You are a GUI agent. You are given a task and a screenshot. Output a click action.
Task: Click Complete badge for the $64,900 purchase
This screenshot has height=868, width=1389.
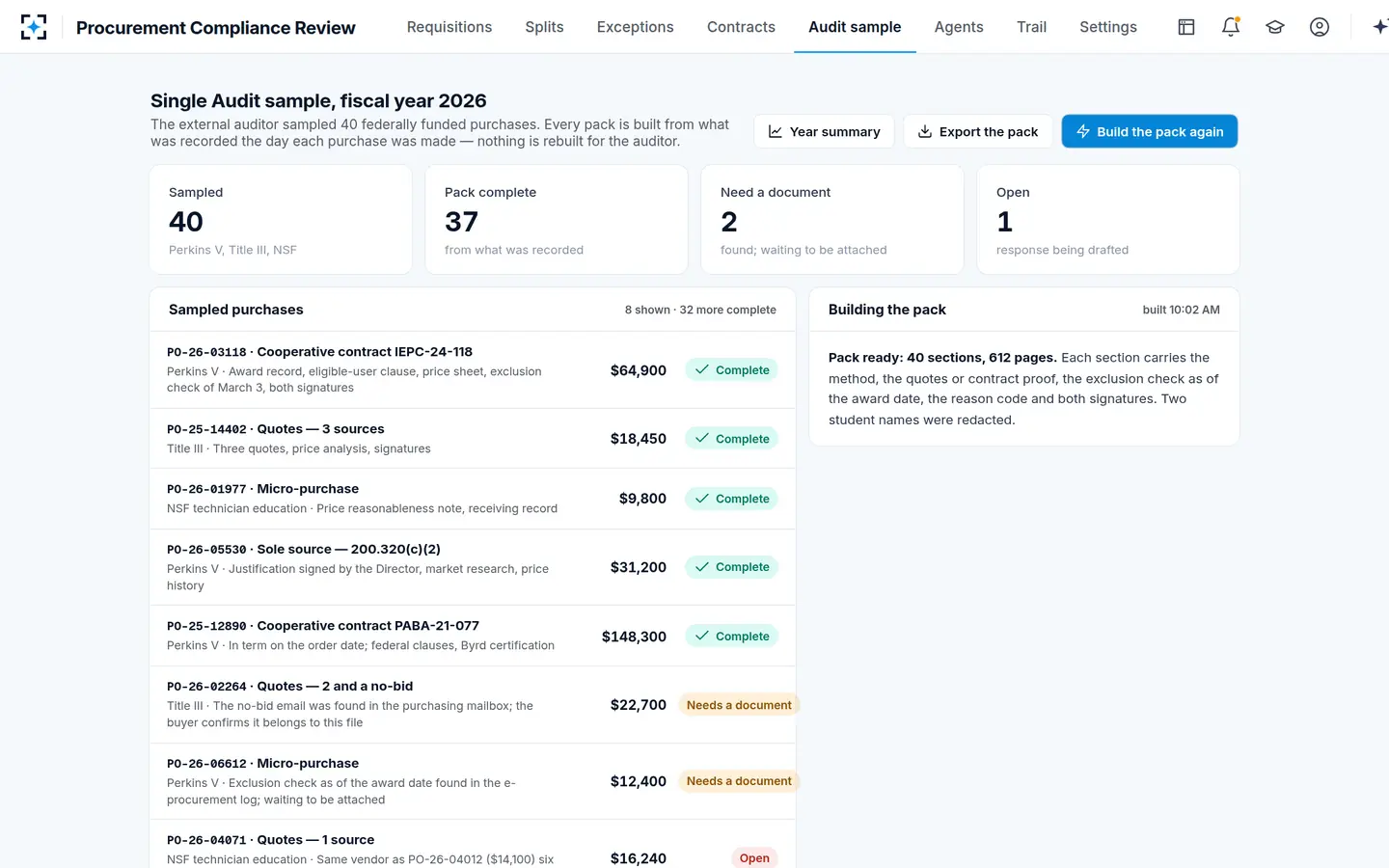(x=731, y=370)
